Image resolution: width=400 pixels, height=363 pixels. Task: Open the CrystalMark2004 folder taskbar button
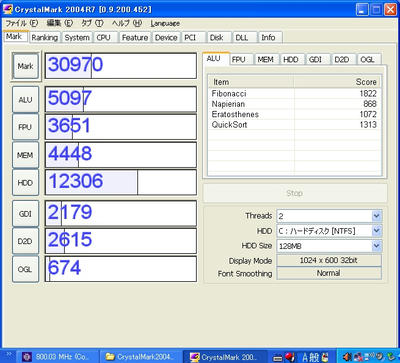pyautogui.click(x=141, y=357)
